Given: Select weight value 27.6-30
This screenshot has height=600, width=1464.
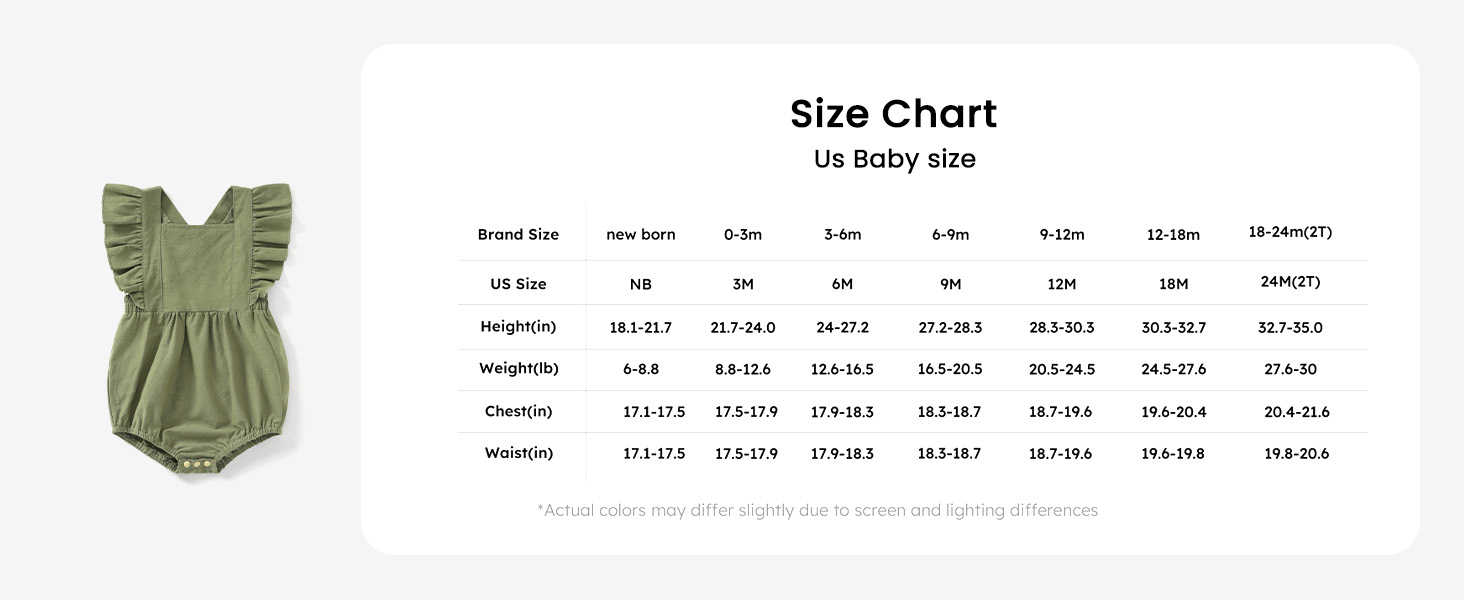Looking at the screenshot, I should 1290,370.
